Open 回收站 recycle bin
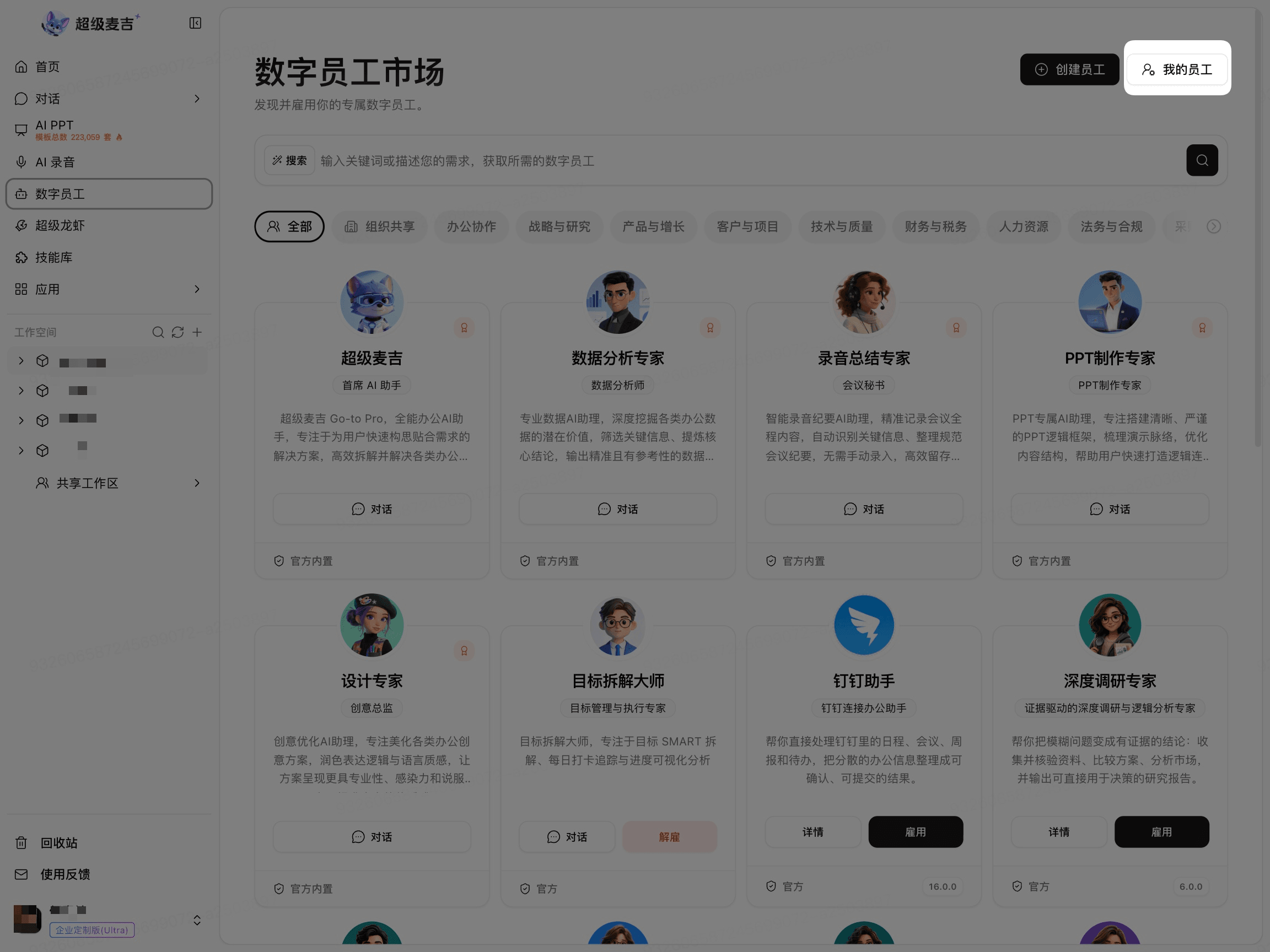 click(x=109, y=843)
